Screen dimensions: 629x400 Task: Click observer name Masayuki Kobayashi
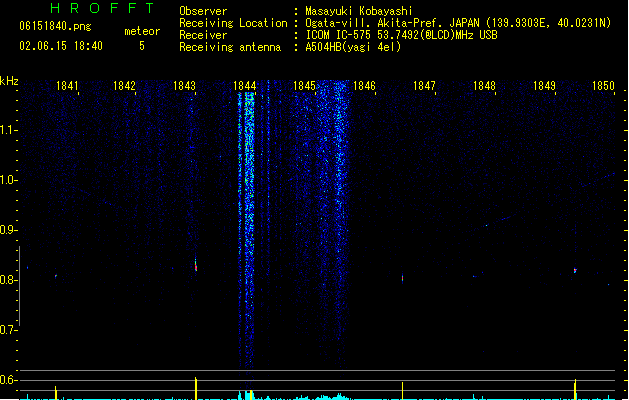click(x=359, y=11)
